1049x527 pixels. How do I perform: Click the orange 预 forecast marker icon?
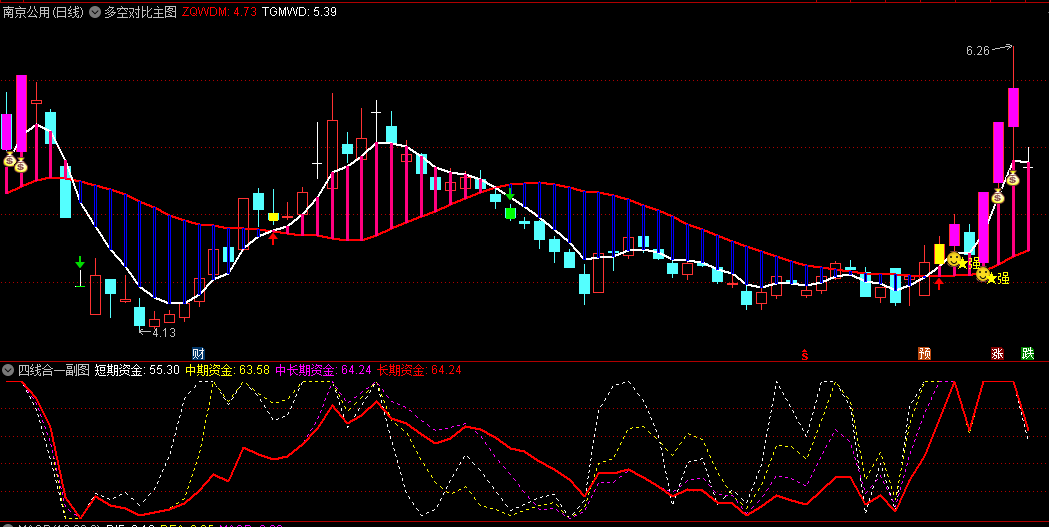925,353
